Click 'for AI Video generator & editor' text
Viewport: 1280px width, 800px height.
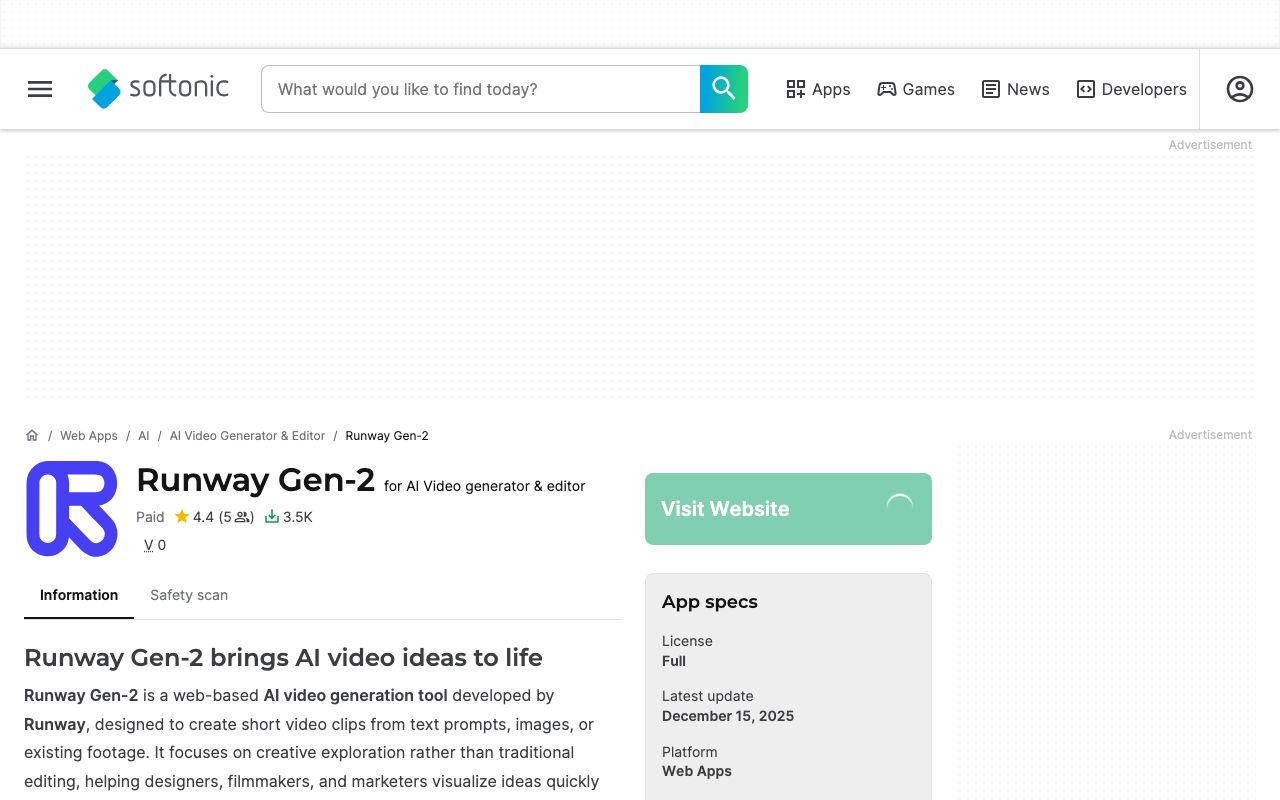[485, 486]
